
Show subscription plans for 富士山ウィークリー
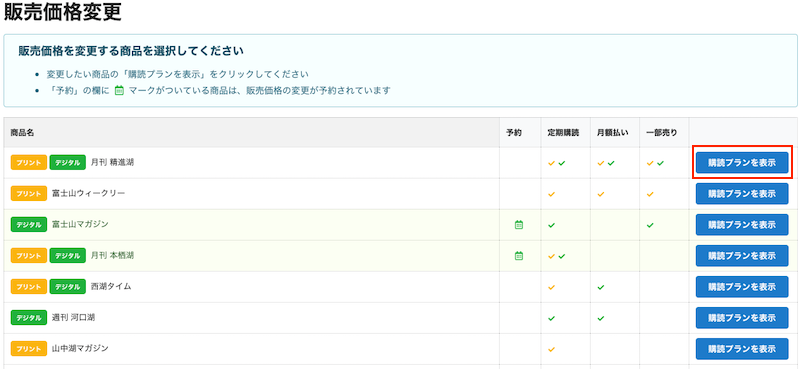(x=742, y=193)
